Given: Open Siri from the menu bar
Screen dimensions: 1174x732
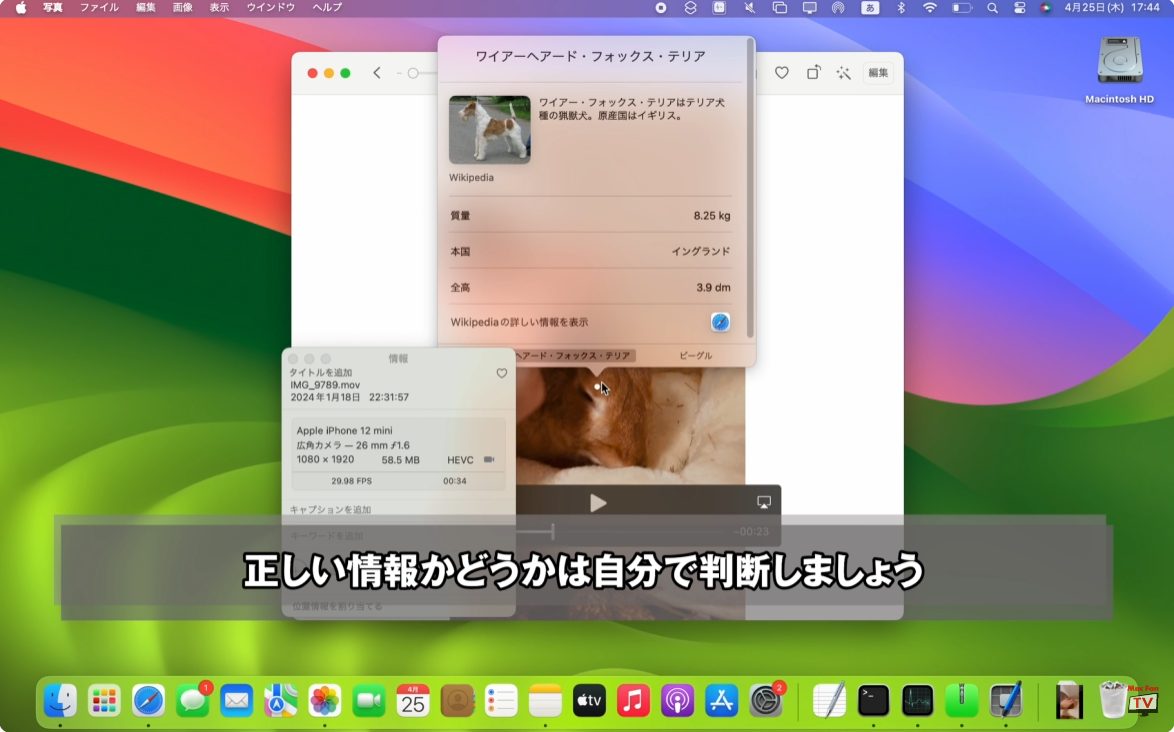Looking at the screenshot, I should click(1046, 7).
